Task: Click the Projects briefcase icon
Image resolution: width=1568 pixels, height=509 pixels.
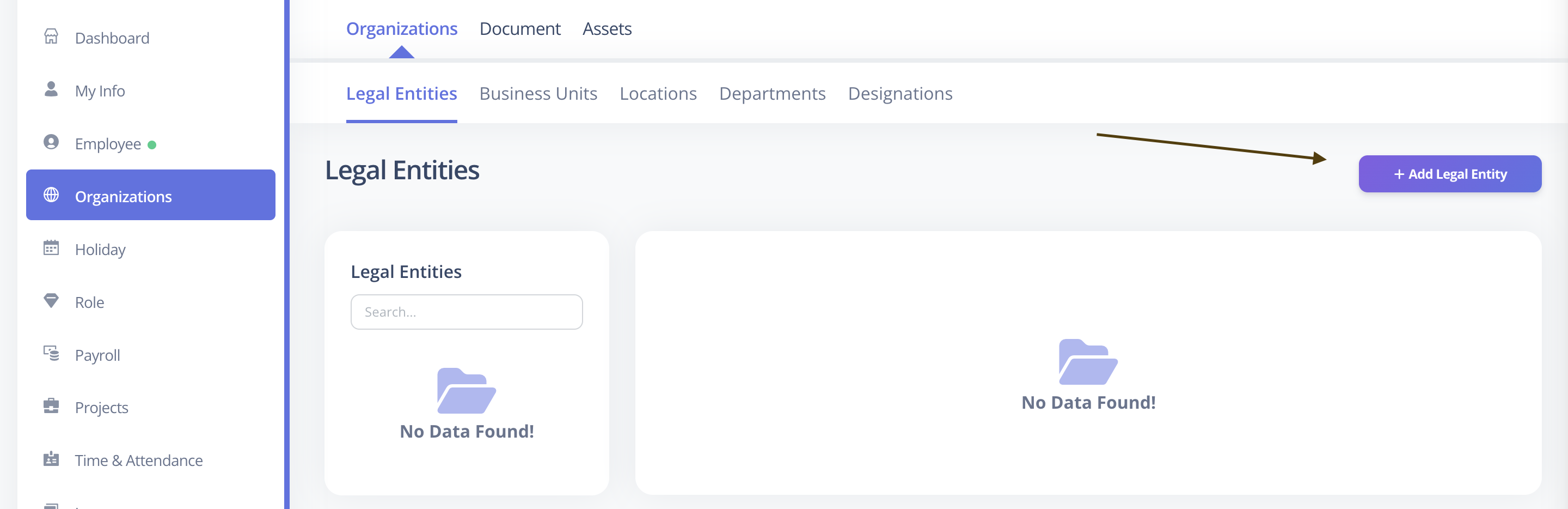Action: [51, 406]
